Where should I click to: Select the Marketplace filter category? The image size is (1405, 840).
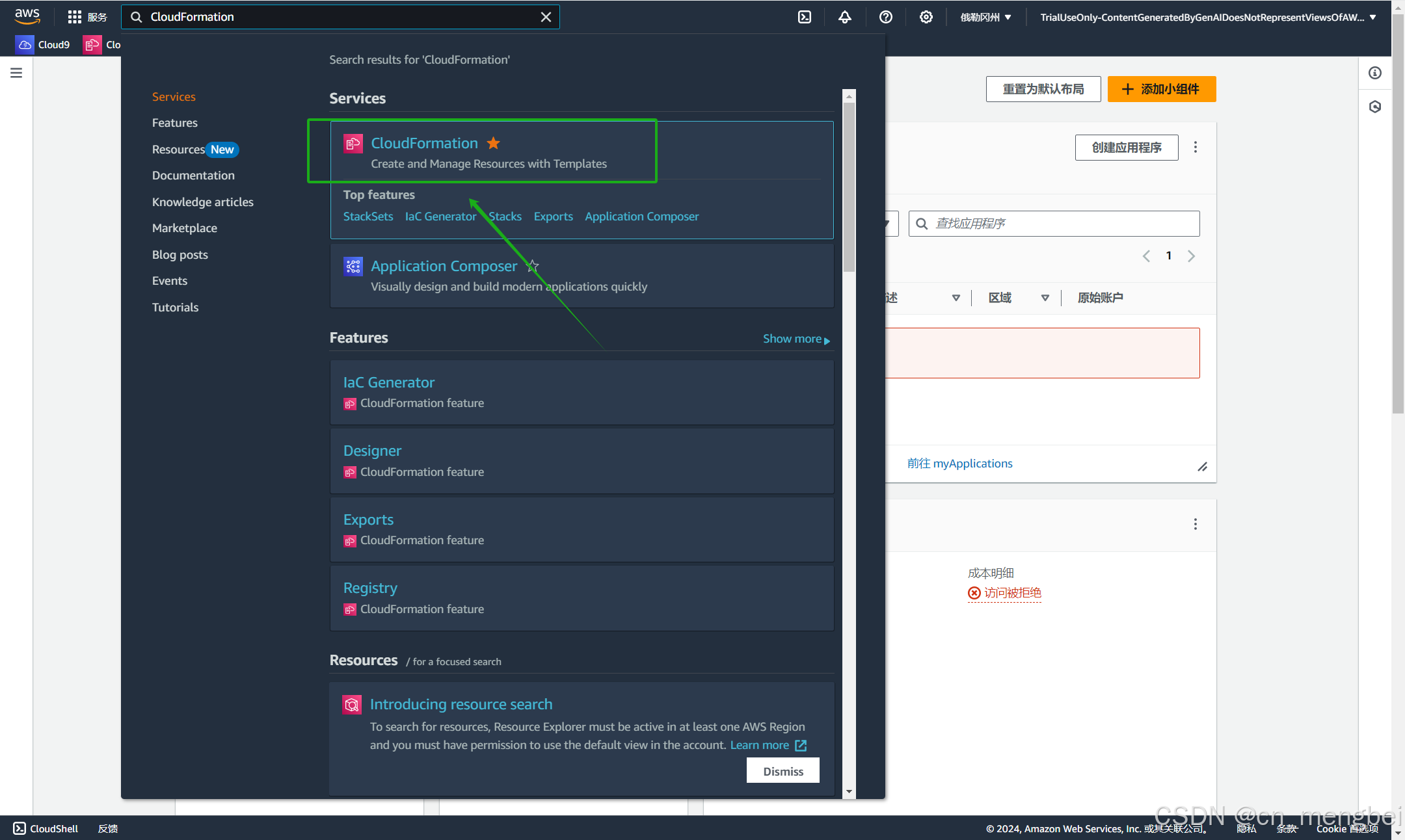[x=185, y=228]
